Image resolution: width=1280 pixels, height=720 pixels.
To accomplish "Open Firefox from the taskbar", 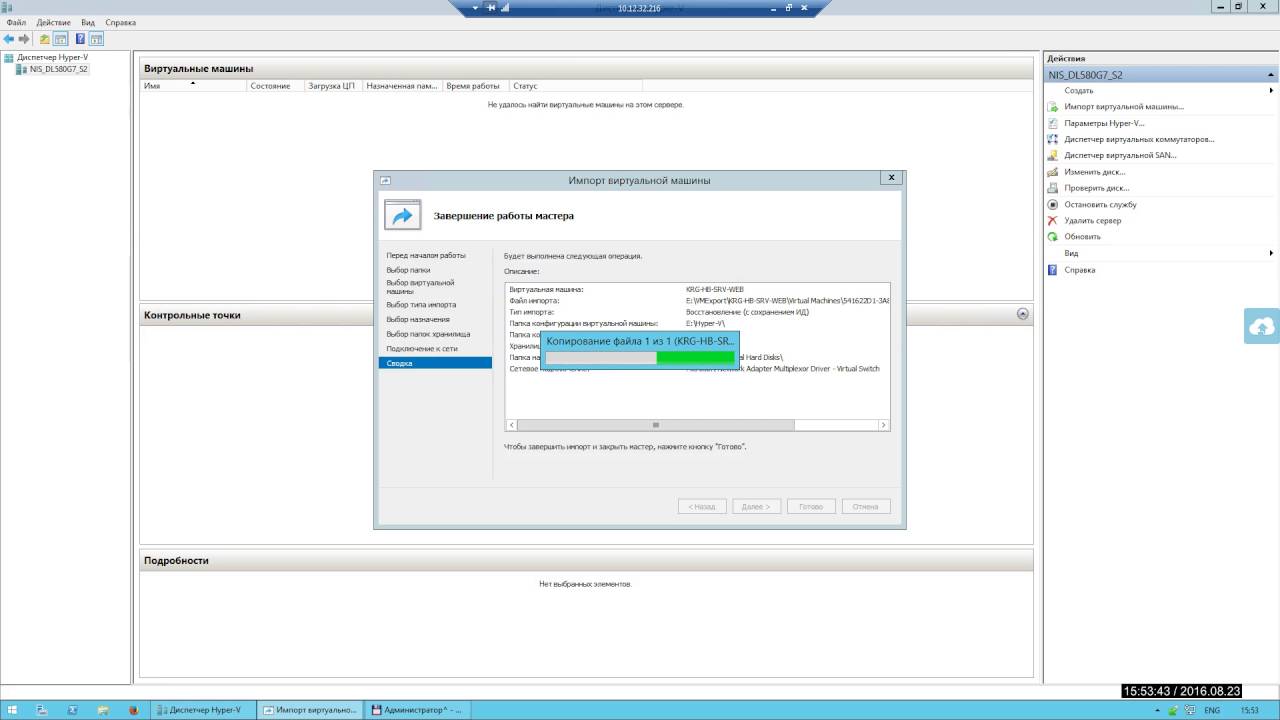I will coord(133,710).
